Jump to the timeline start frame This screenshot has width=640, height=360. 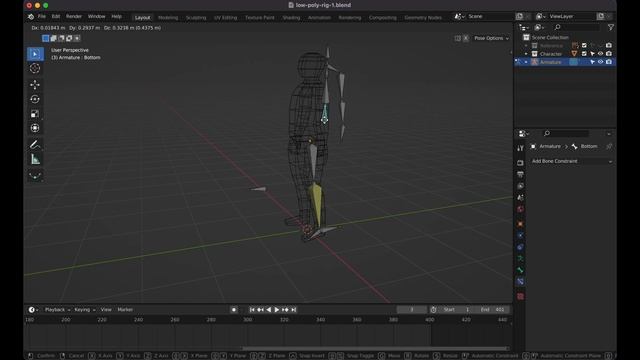(252, 310)
